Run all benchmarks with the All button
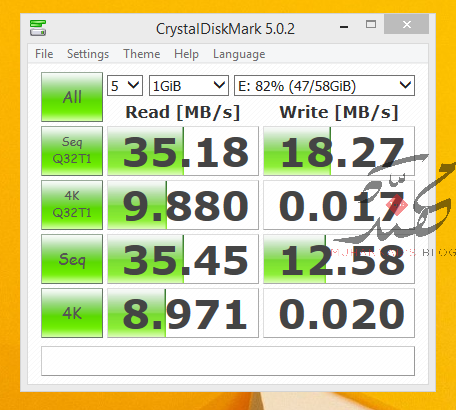456x410 pixels. coord(72,97)
